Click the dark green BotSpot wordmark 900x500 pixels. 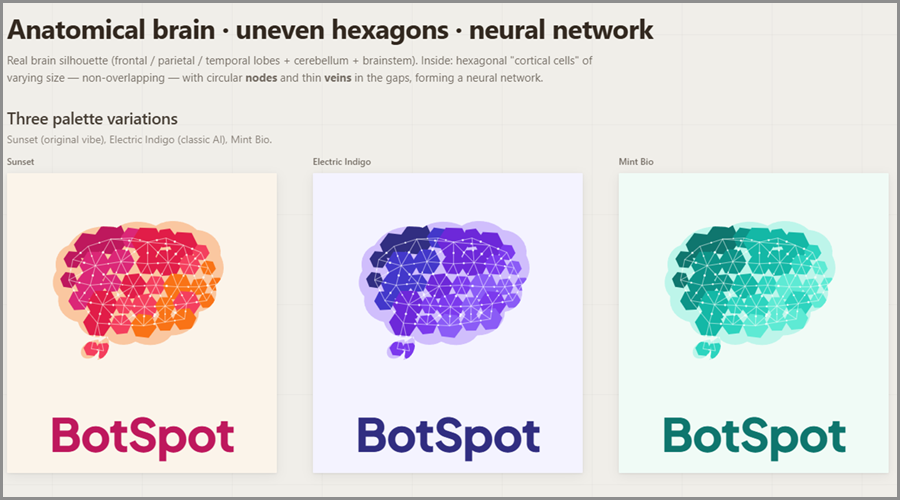(754, 436)
